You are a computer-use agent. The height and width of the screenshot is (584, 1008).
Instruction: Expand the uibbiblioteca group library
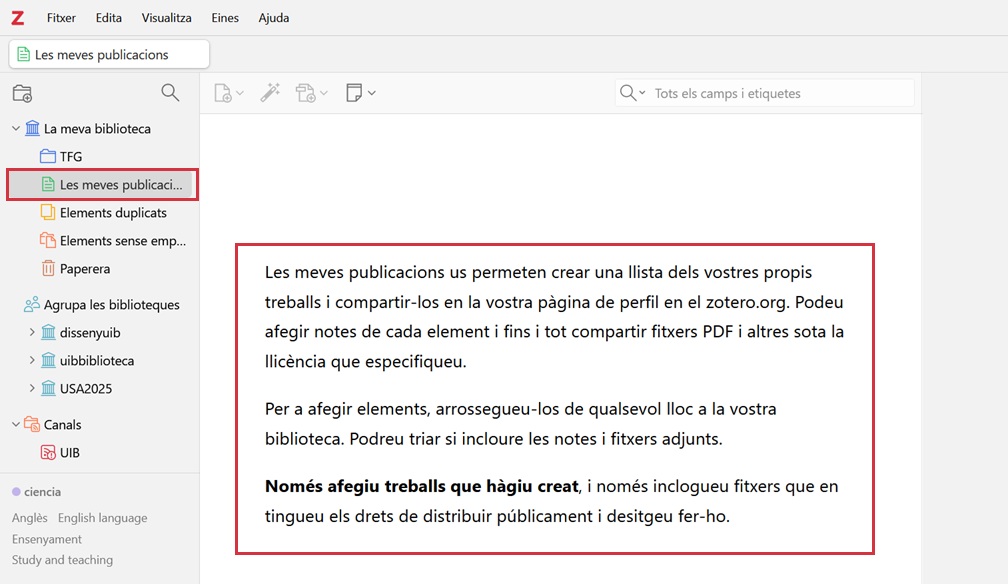(x=32, y=360)
